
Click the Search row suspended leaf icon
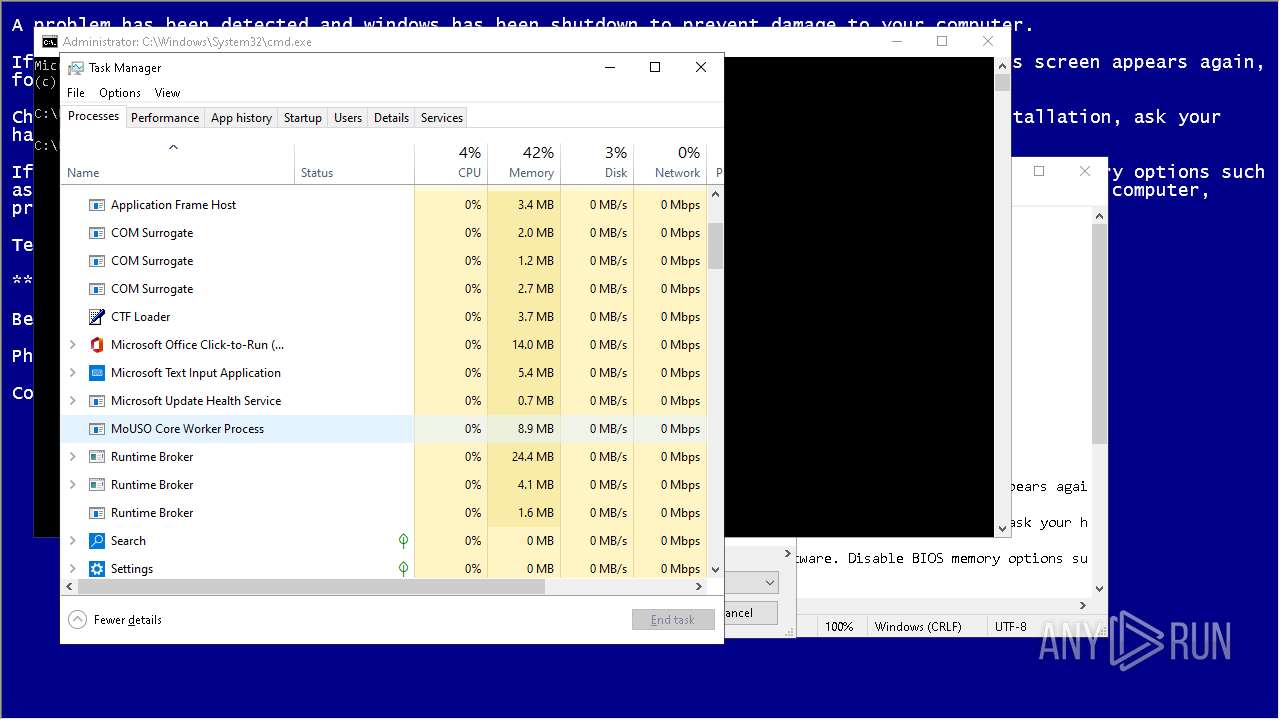tap(403, 541)
